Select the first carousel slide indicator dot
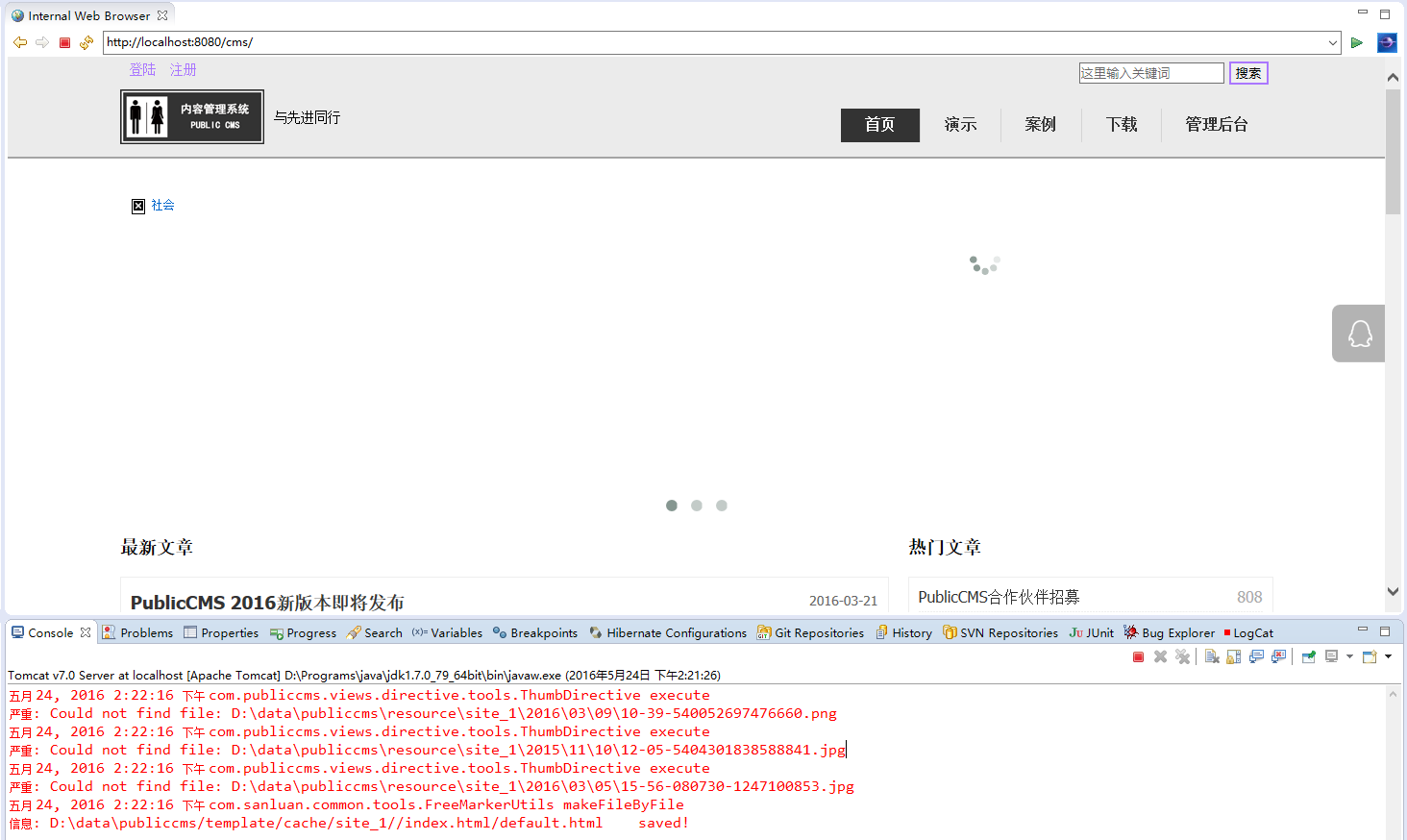The height and width of the screenshot is (840, 1407). (x=671, y=505)
